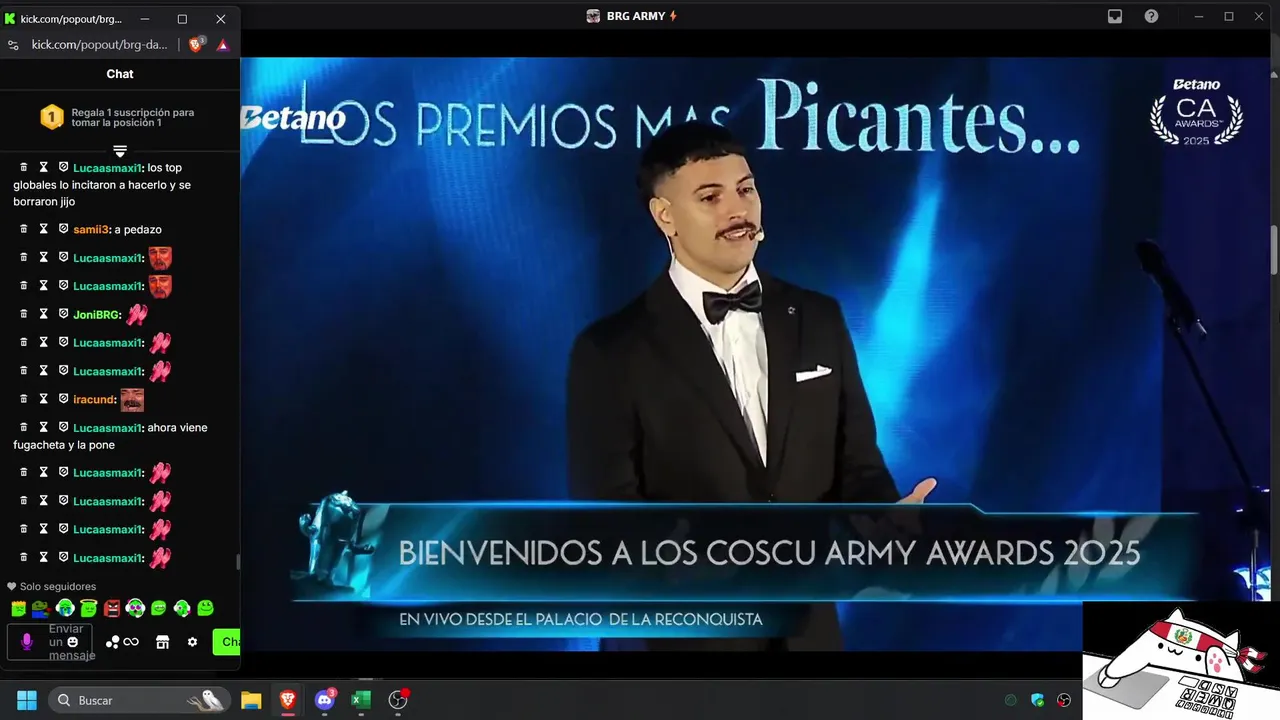
Task: Ban JoniBRG using the shield icon
Action: pos(63,314)
